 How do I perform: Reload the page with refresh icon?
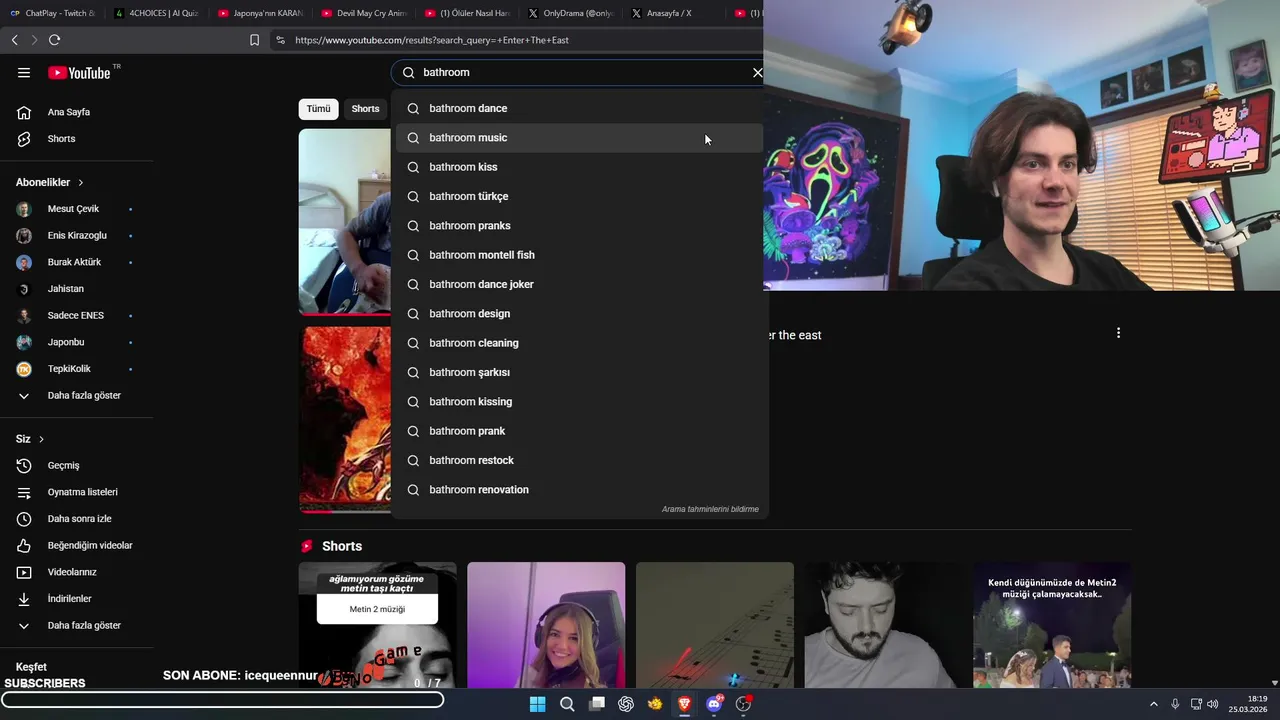coord(54,40)
